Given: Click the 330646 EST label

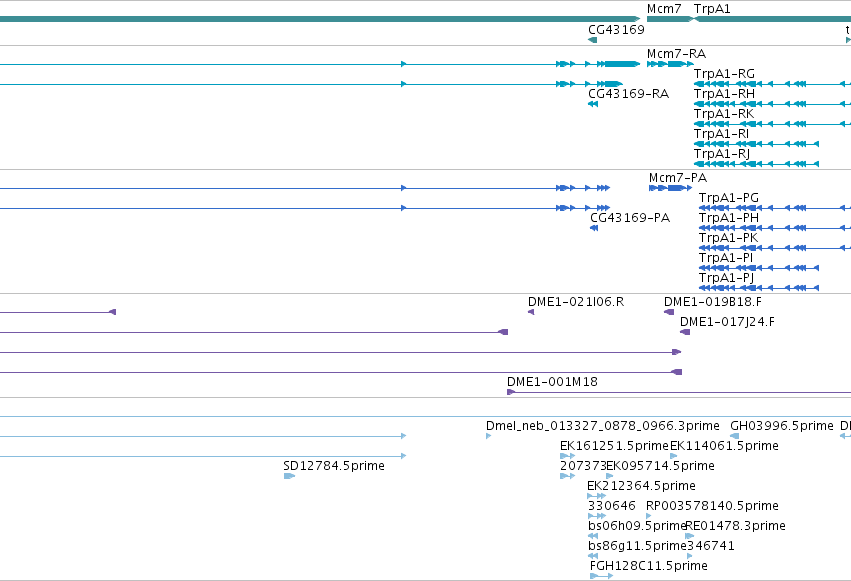Looking at the screenshot, I should [x=611, y=506].
